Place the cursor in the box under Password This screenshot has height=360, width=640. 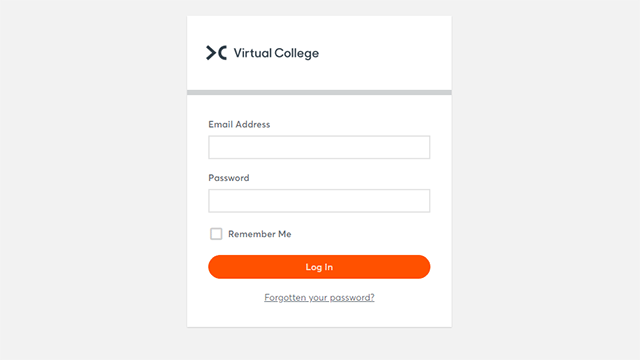pyautogui.click(x=319, y=201)
